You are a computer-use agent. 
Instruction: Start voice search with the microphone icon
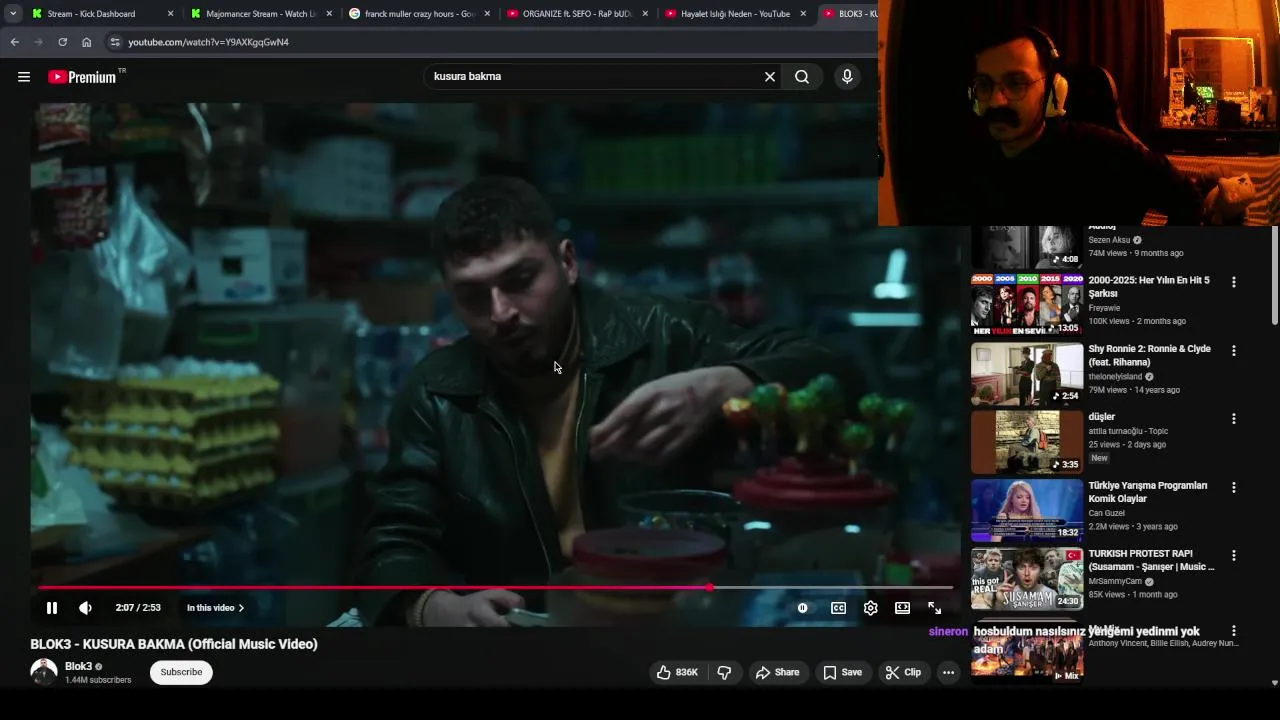847,77
